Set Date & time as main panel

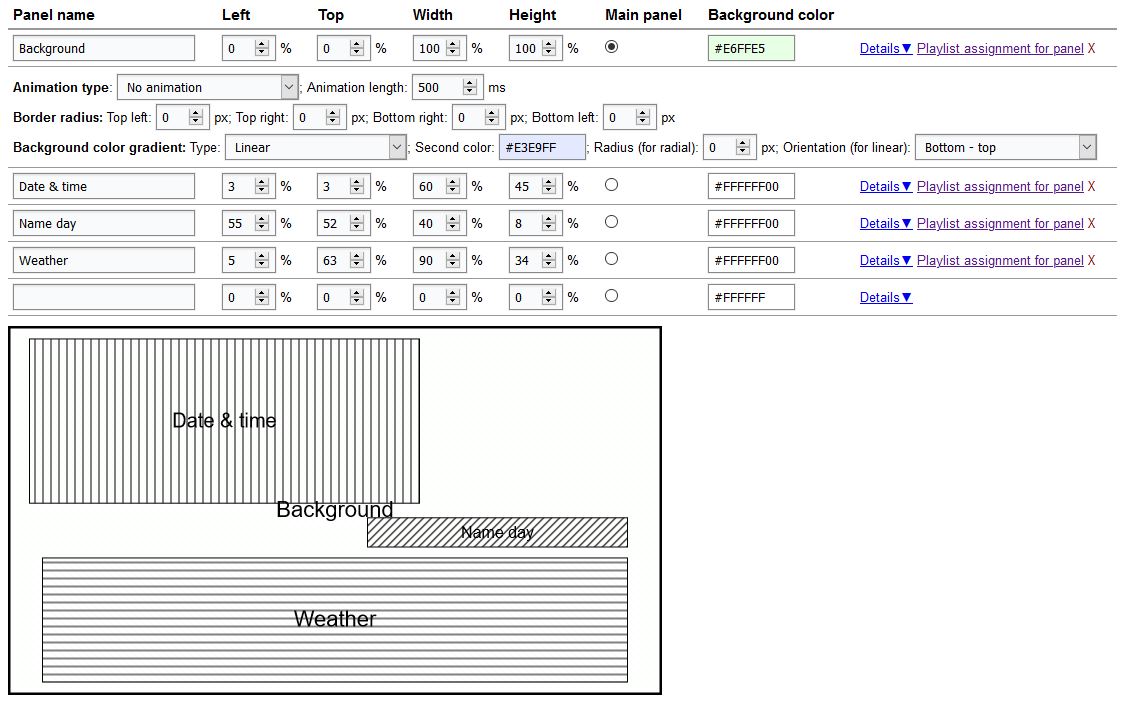[612, 185]
